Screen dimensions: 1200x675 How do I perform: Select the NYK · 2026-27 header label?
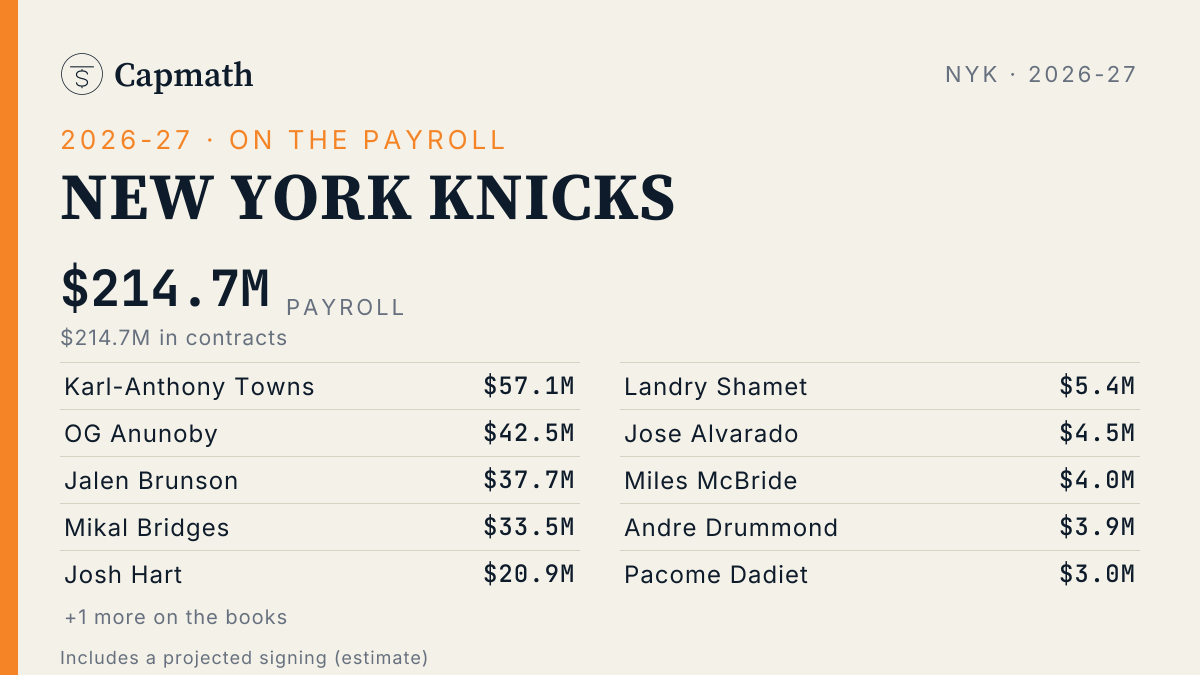[1041, 74]
